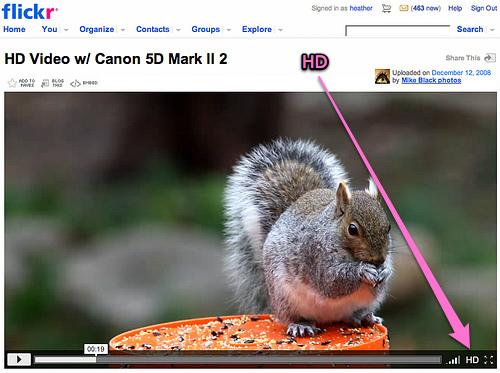
Task: Open the Explore page
Action: (257, 29)
